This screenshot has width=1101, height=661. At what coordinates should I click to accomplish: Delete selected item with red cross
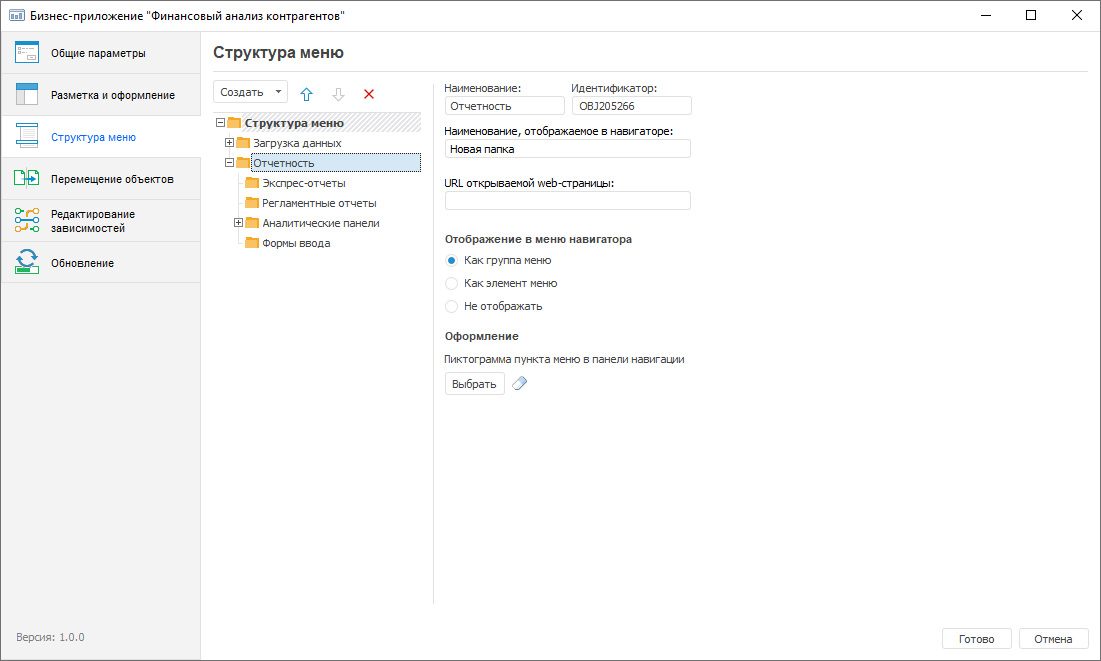(369, 94)
